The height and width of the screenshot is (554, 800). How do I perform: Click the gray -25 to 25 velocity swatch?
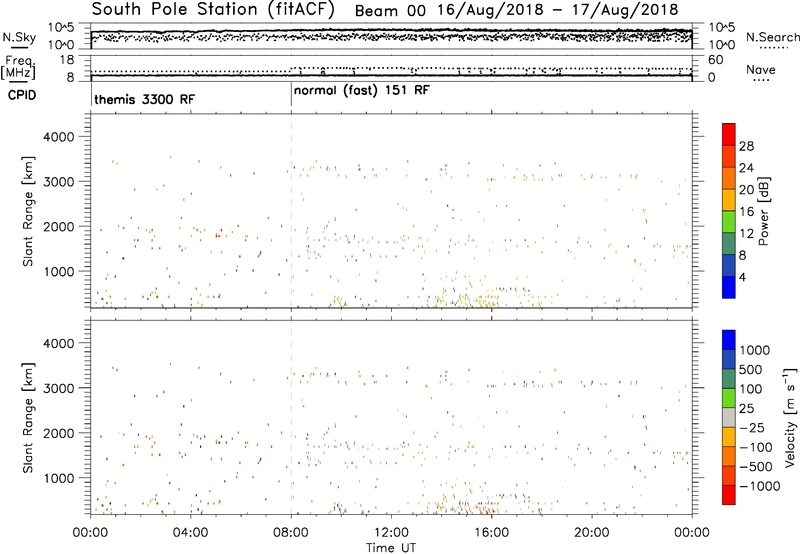coord(729,417)
